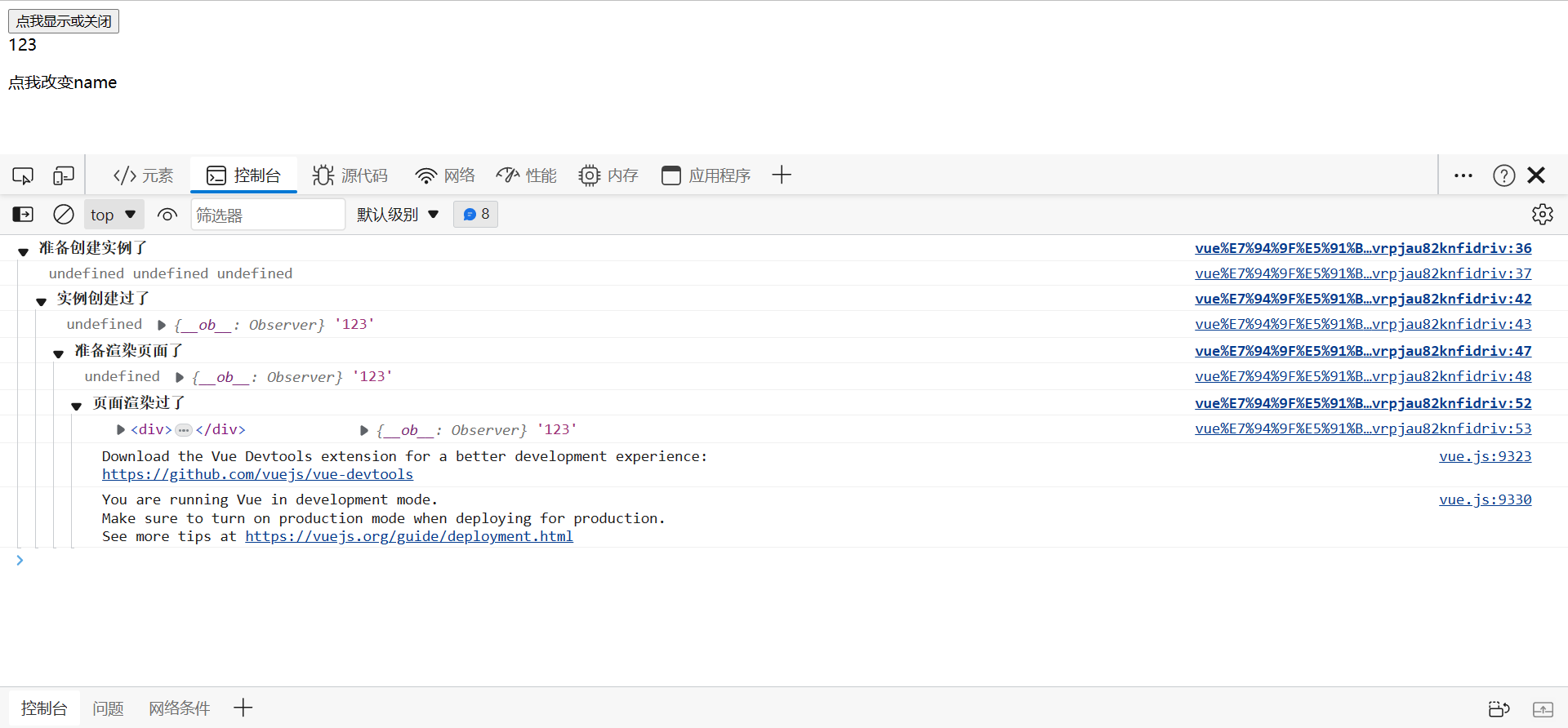Expand the Observer object on source line 43
This screenshot has width=1568, height=728.
coord(162,325)
